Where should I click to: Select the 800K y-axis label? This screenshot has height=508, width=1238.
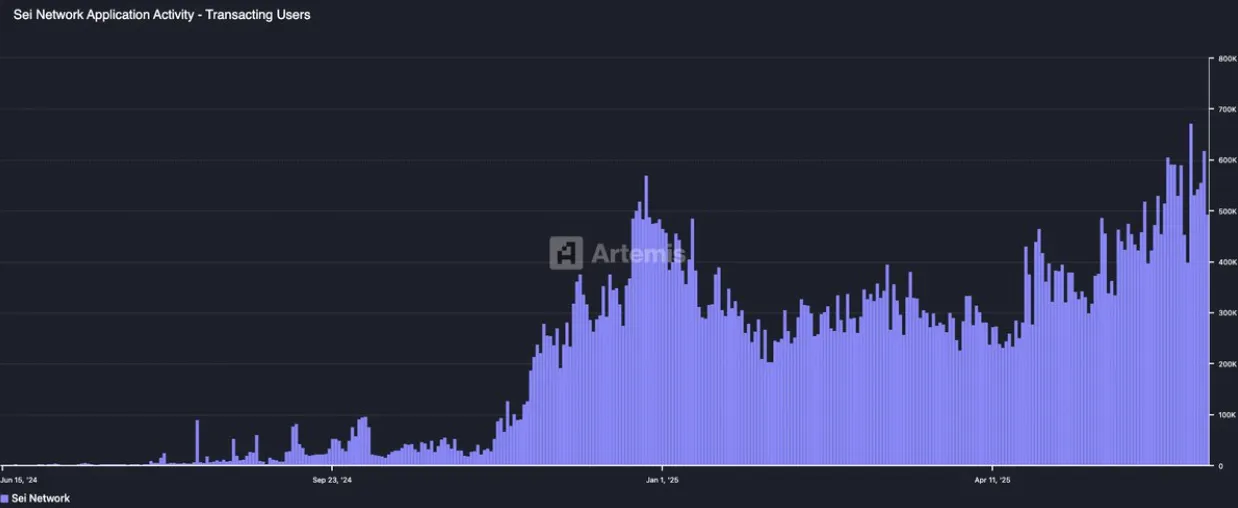coord(1227,59)
